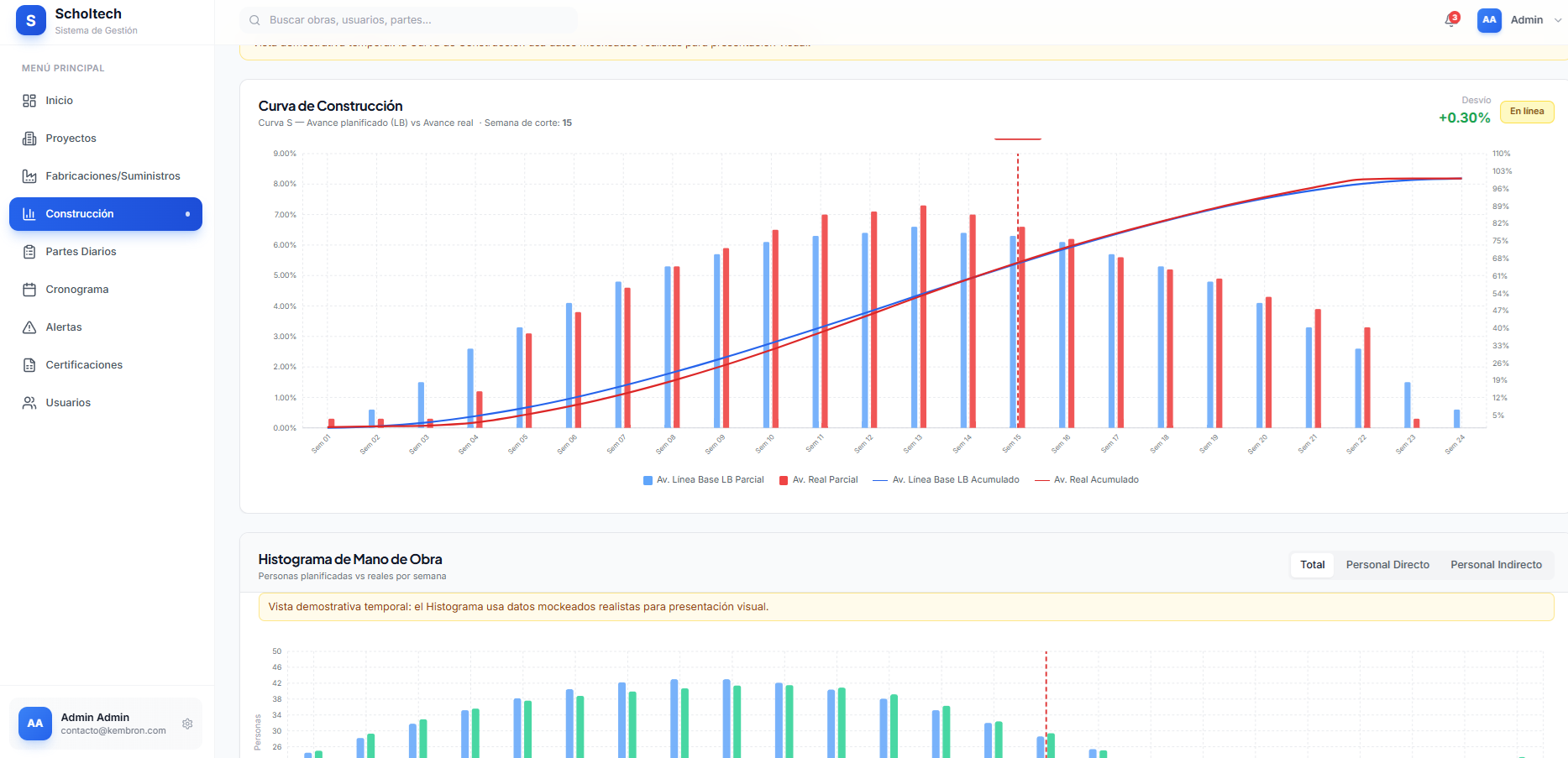The height and width of the screenshot is (758, 1568).
Task: Select the Proyectos sidebar icon
Action: (30, 138)
